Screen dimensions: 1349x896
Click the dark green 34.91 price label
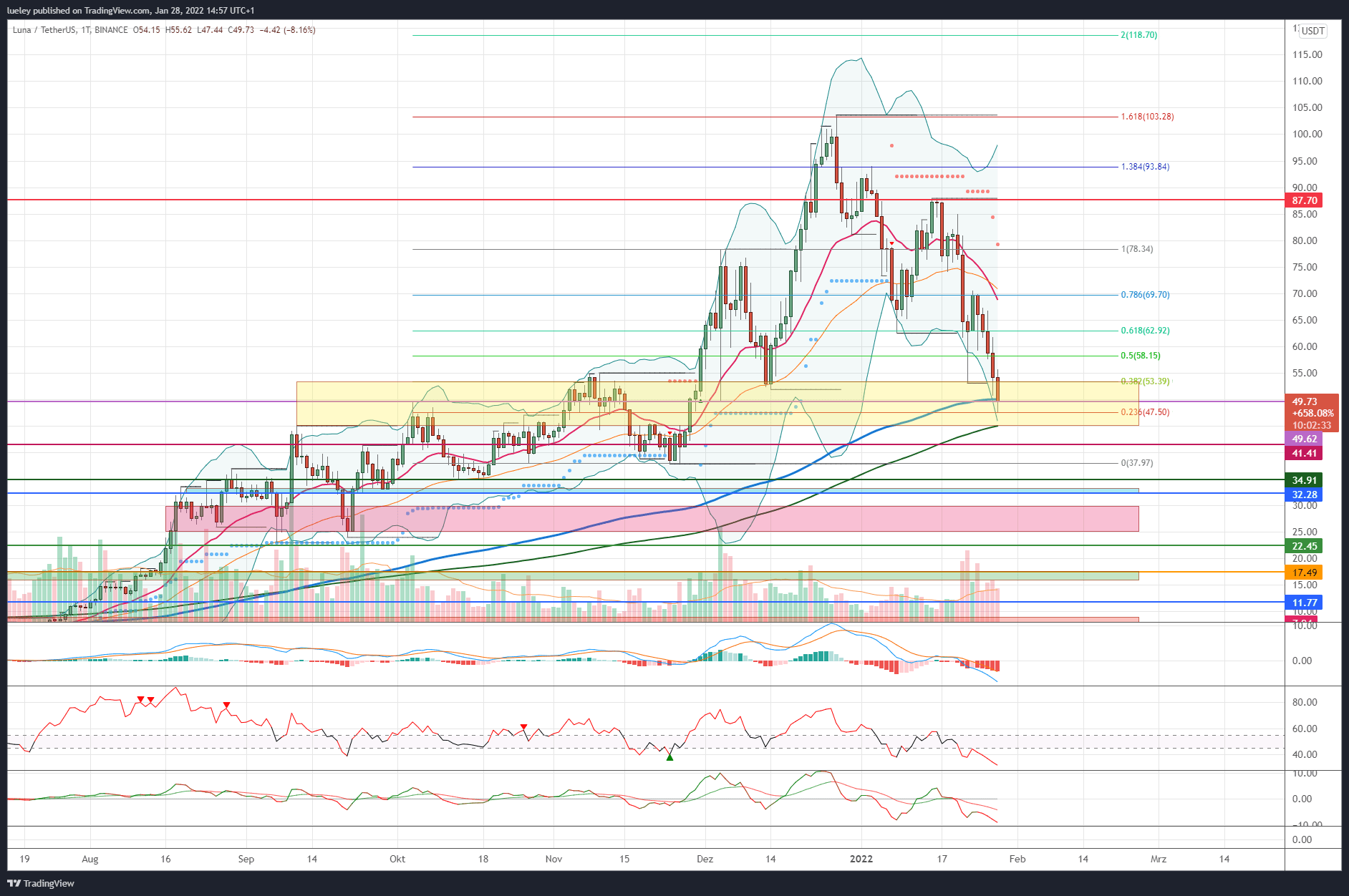point(1304,480)
